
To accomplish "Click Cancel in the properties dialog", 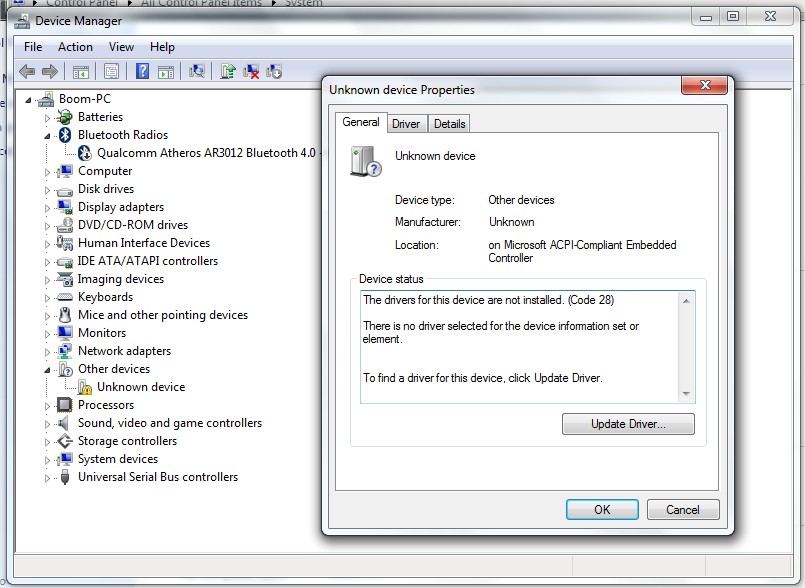I will tap(683, 509).
